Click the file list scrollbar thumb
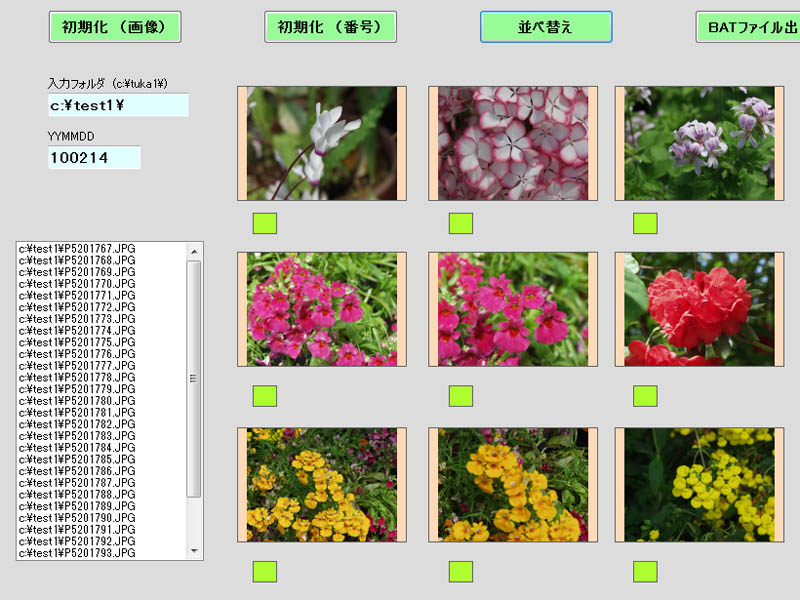The width and height of the screenshot is (800, 600). [x=194, y=378]
